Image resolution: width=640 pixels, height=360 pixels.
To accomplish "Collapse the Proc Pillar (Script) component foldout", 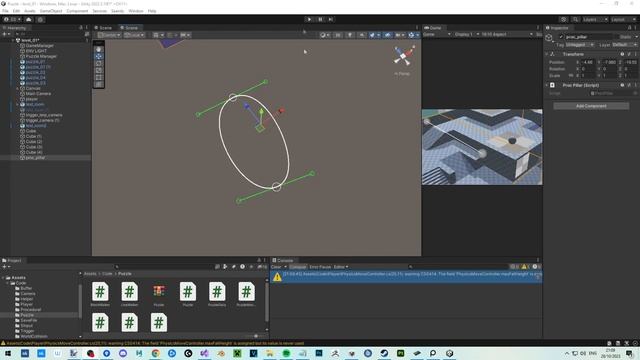I will [x=547, y=85].
